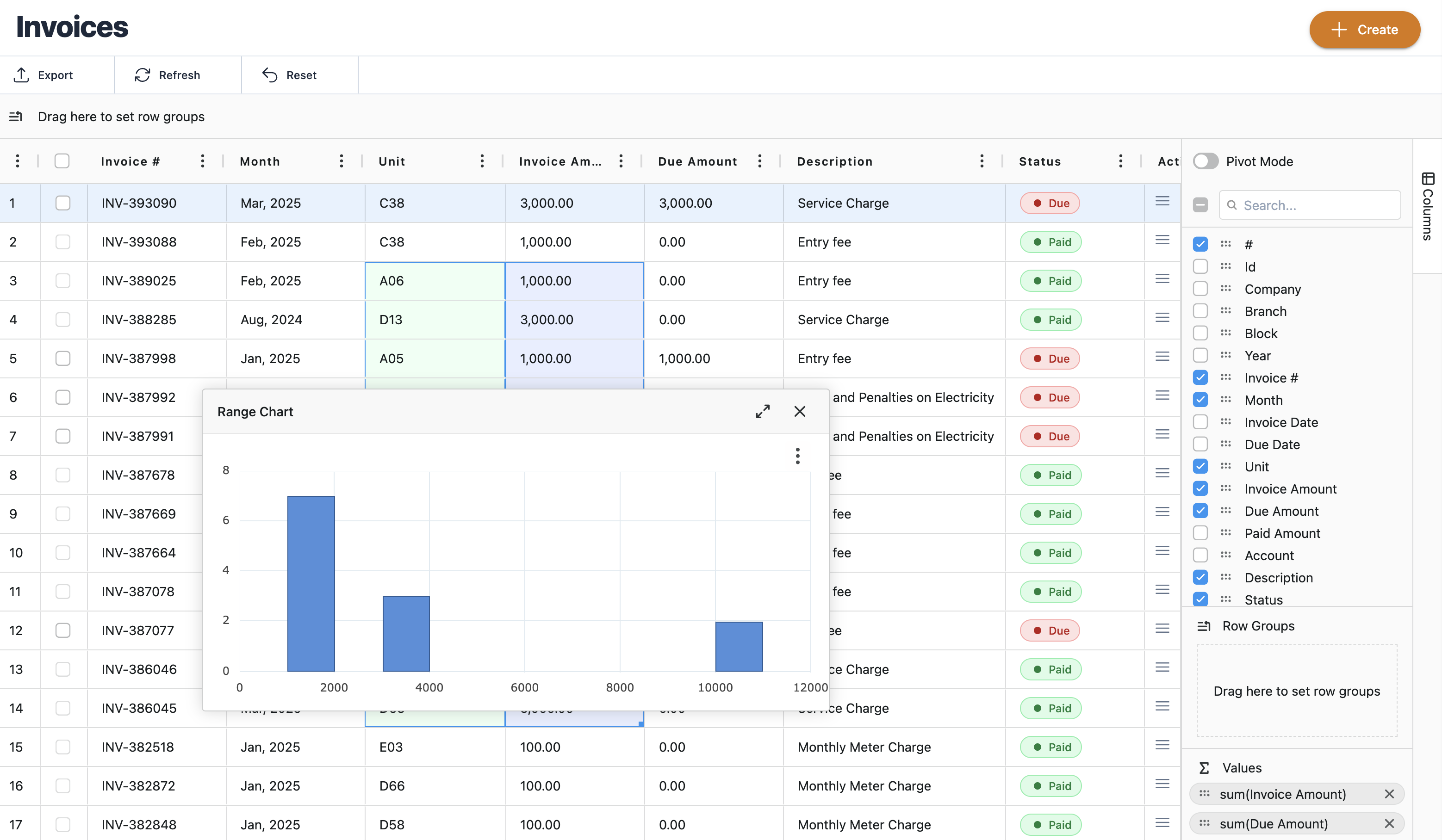Screen dimensions: 1442x840
Task: Open the Status column header menu
Action: point(1120,161)
